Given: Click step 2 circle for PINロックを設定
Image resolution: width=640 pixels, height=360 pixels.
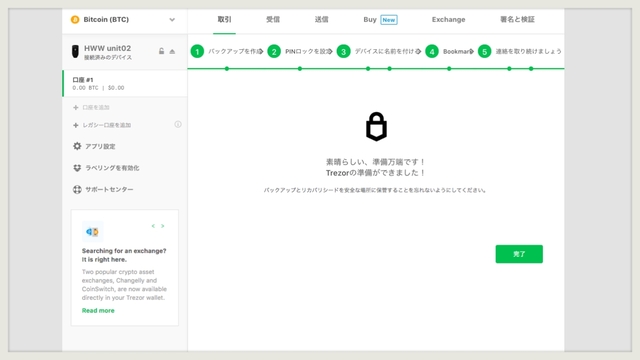Looking at the screenshot, I should coord(274,51).
